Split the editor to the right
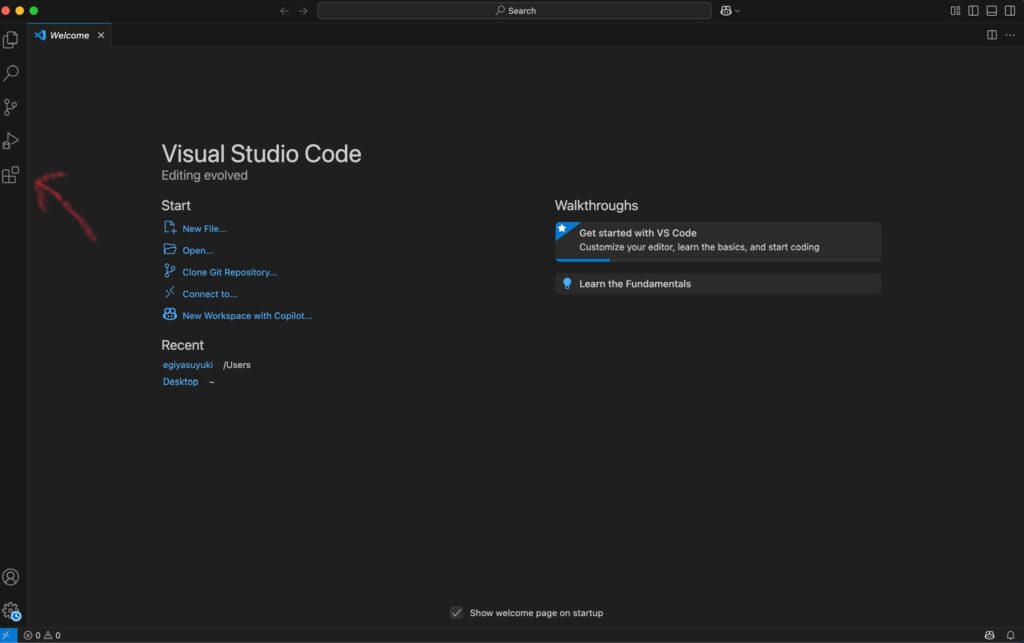Screen dimensions: 1024x643 [992, 35]
